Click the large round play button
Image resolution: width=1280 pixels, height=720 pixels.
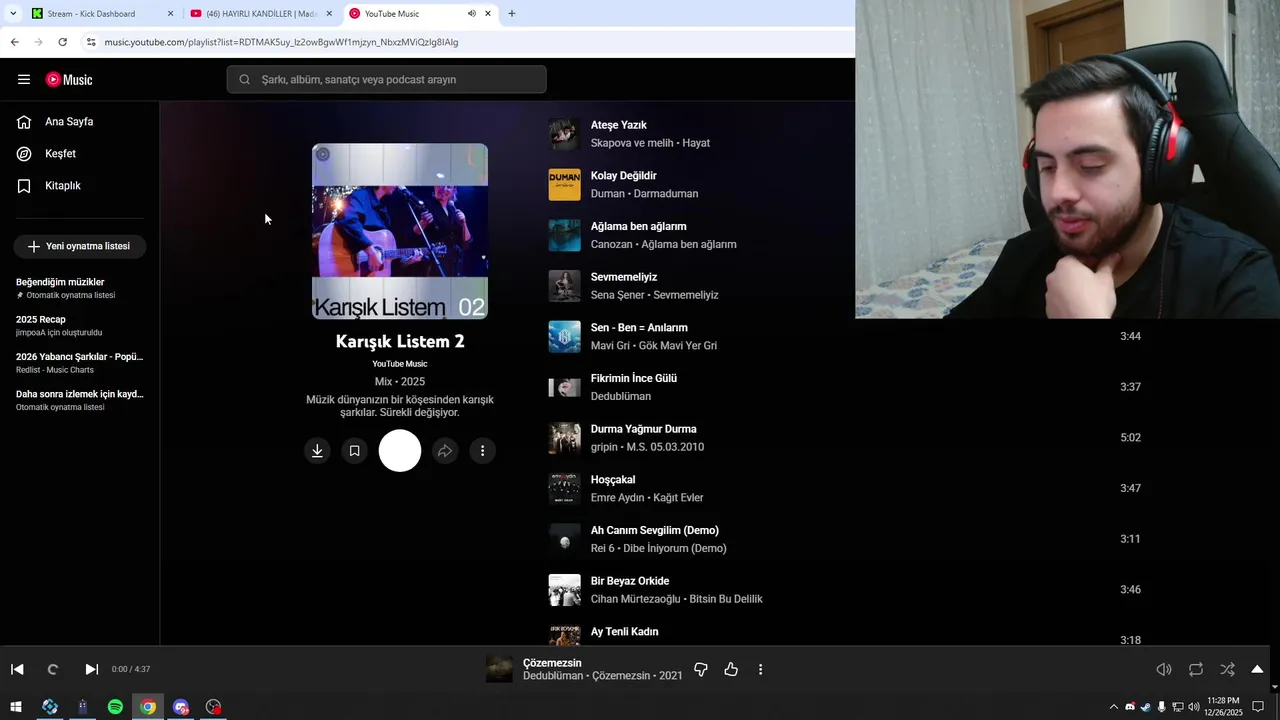click(400, 451)
